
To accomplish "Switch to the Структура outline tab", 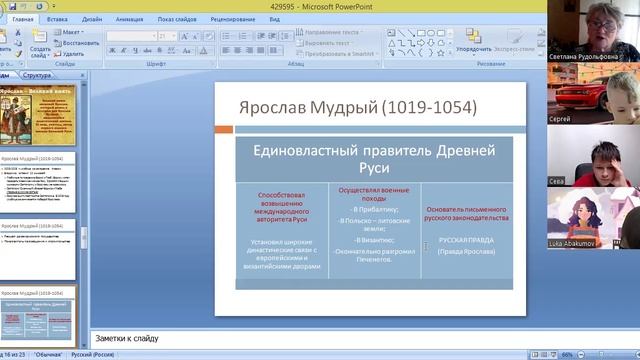I will [37, 76].
